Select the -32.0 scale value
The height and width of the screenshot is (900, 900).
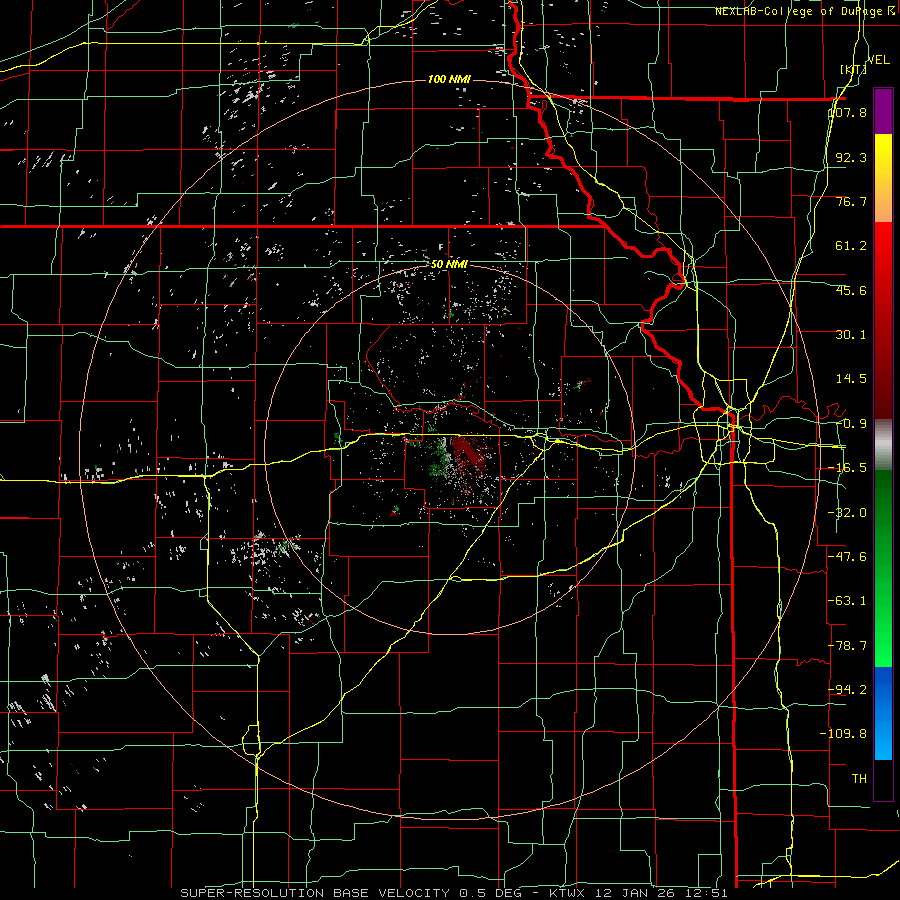(848, 513)
